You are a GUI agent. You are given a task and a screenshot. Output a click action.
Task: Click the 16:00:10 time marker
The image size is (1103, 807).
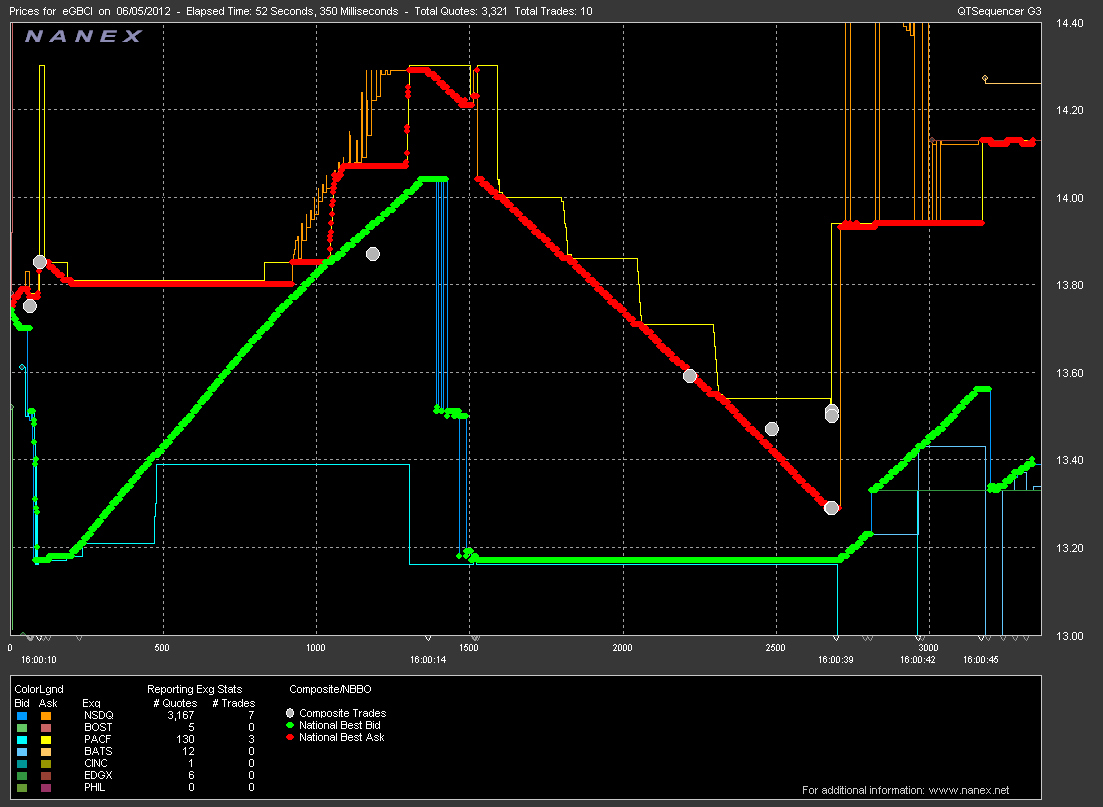39,660
